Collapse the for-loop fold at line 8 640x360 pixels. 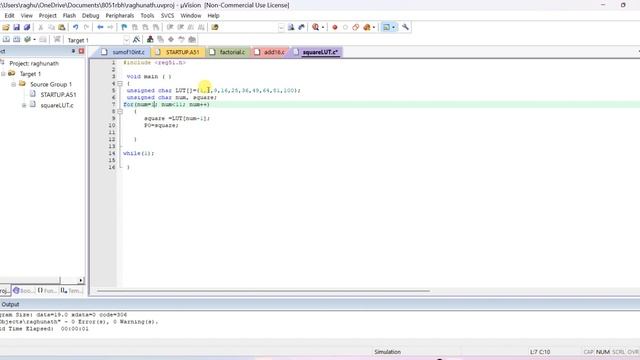click(120, 111)
